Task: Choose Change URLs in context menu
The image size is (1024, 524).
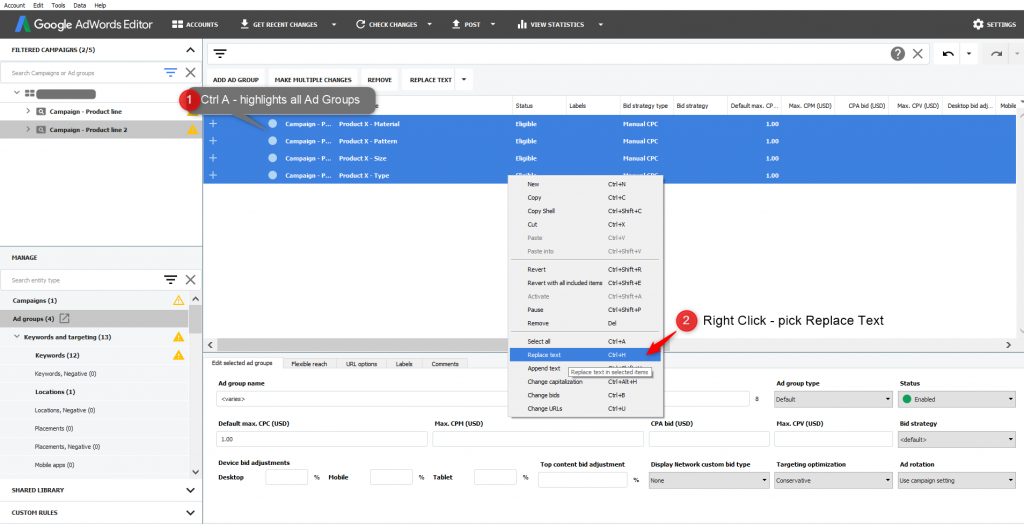Action: click(543, 408)
